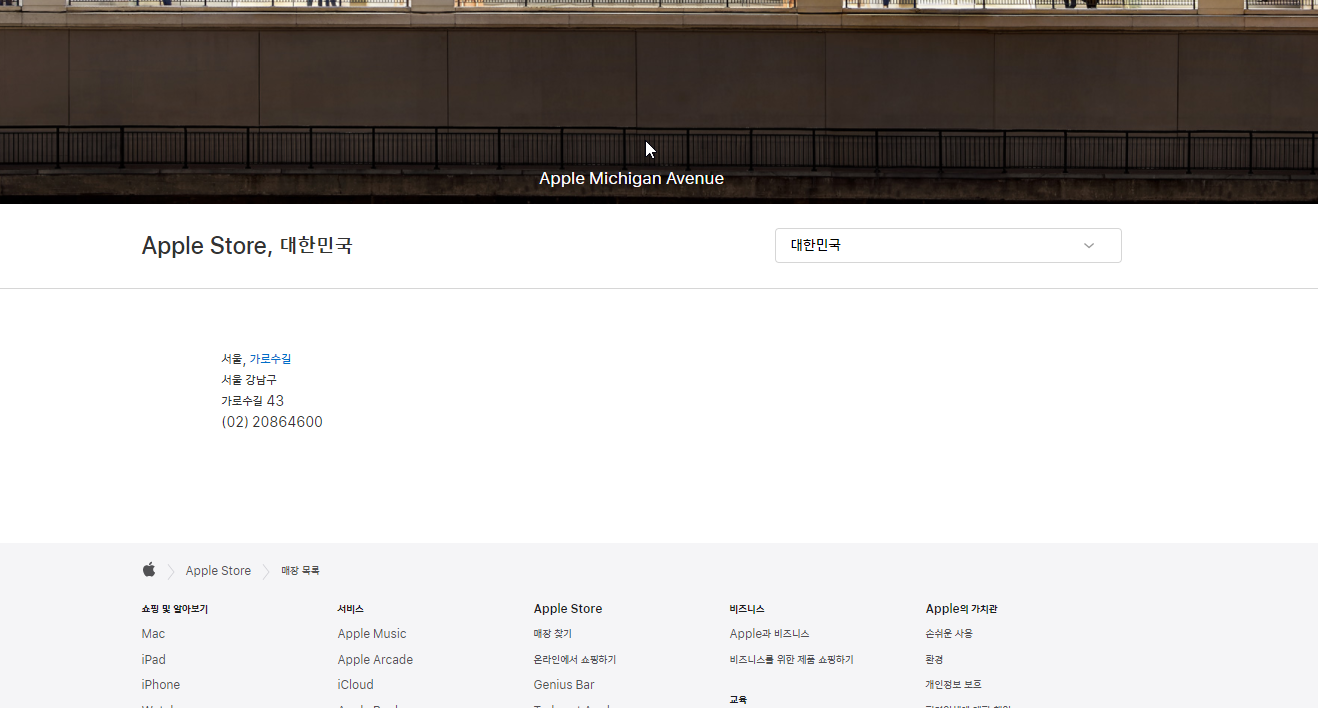Click the 가로수길 43 address line
Image resolution: width=1318 pixels, height=708 pixels.
[x=252, y=401]
